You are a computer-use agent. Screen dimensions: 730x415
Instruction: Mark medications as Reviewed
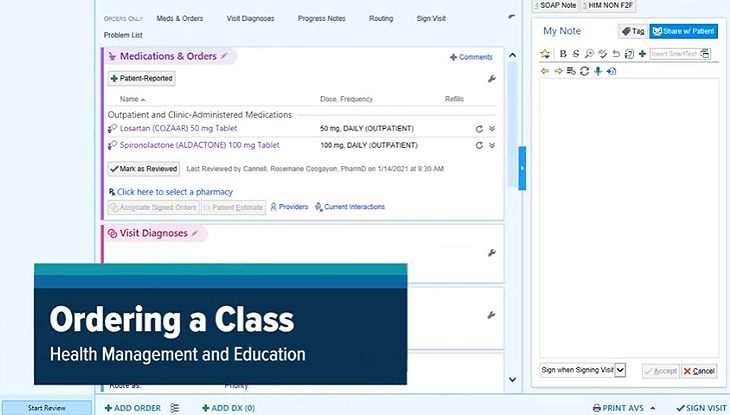[143, 169]
